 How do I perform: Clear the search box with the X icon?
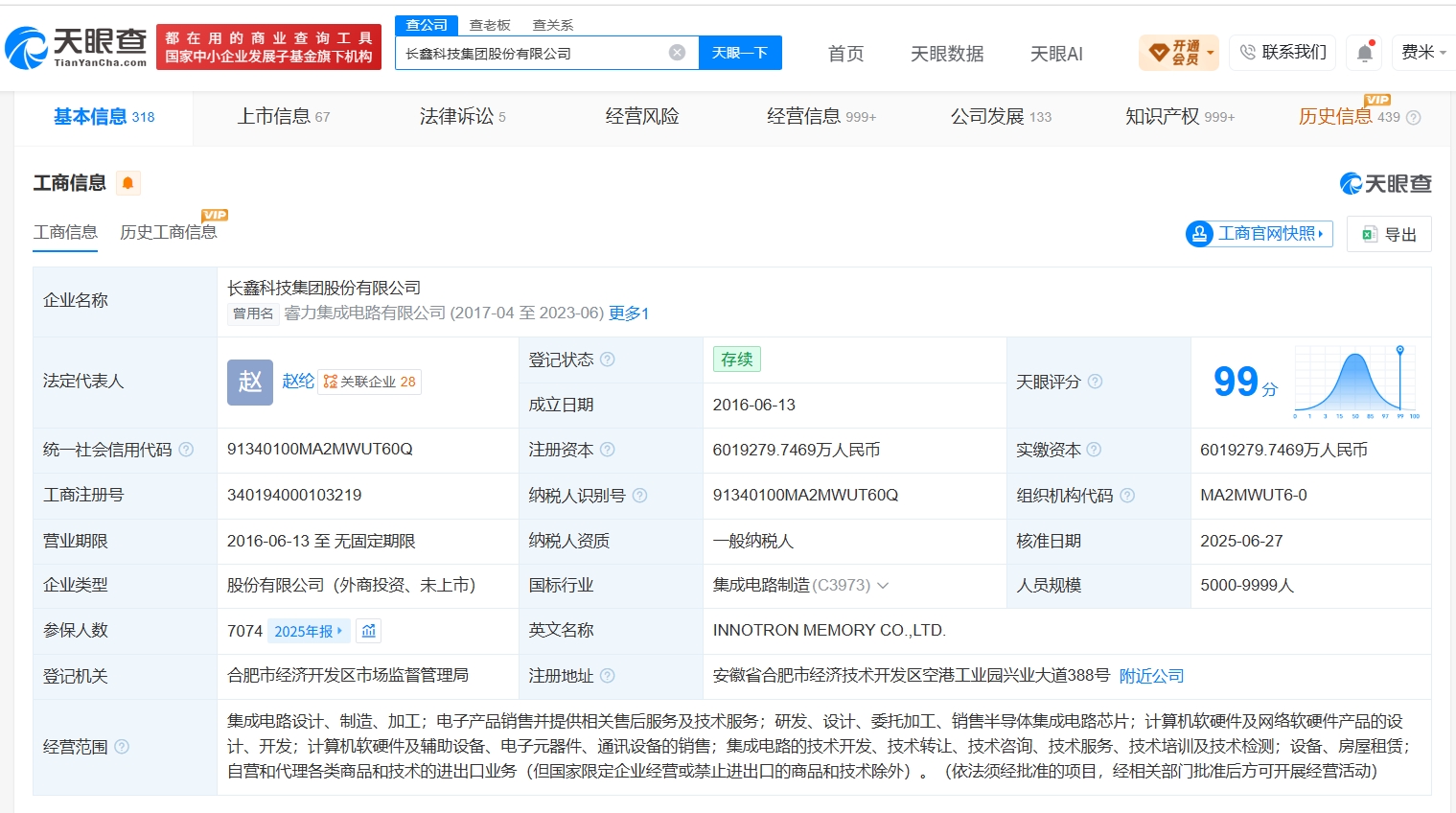677,53
